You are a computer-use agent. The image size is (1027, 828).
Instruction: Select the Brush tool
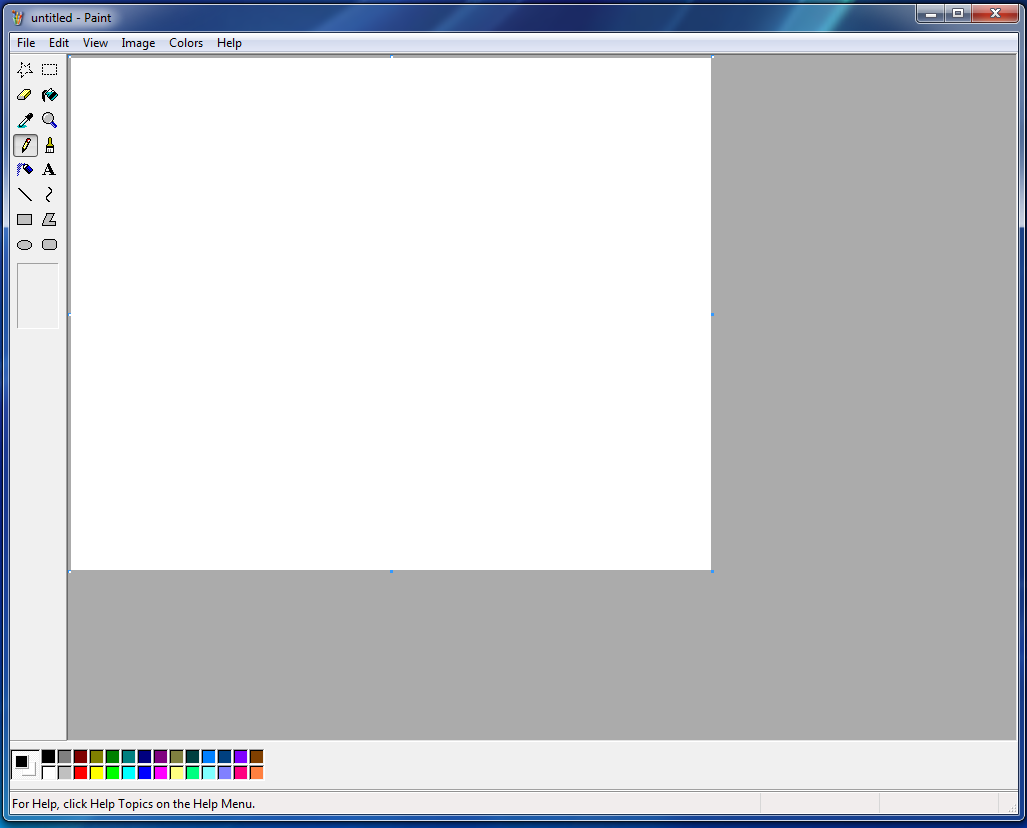pyautogui.click(x=49, y=144)
